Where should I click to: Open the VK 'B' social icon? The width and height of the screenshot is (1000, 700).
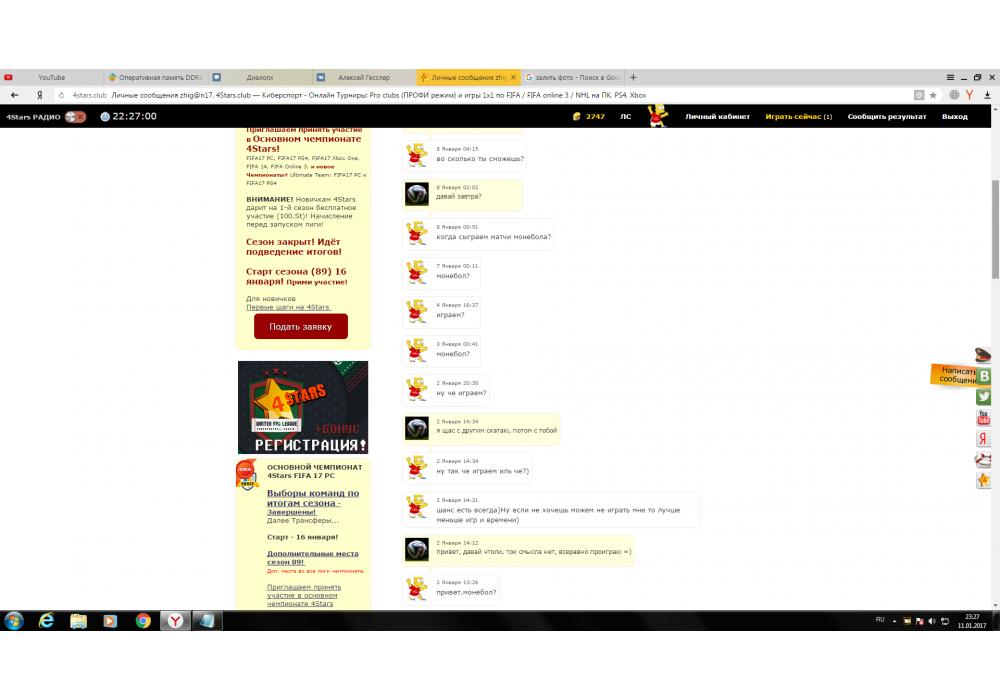[x=984, y=376]
